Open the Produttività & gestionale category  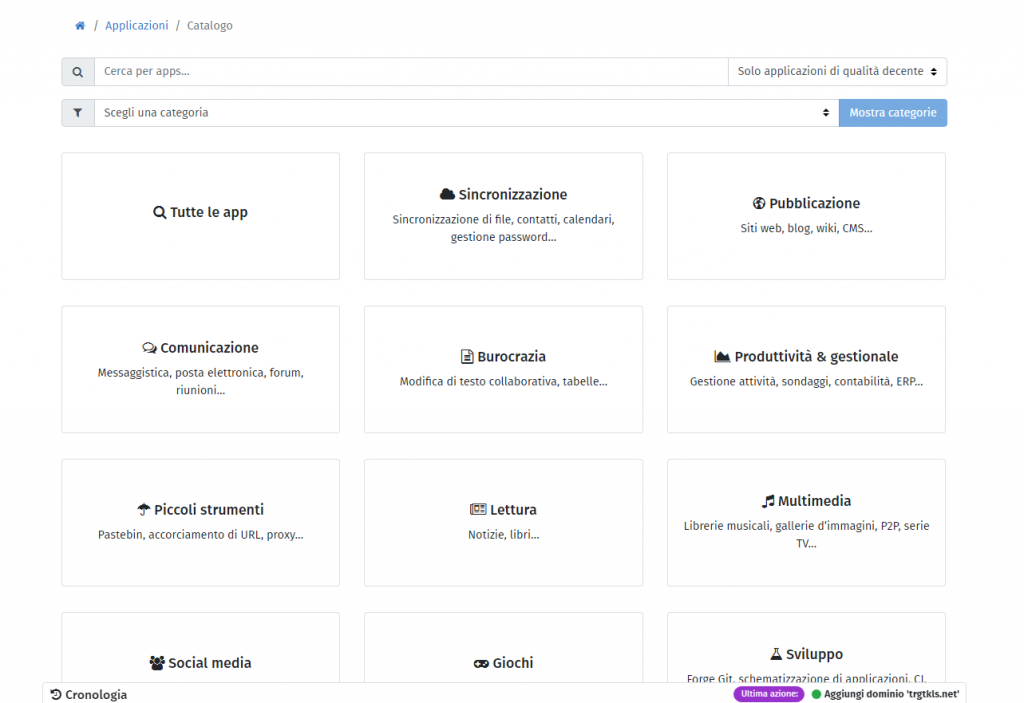coord(806,369)
